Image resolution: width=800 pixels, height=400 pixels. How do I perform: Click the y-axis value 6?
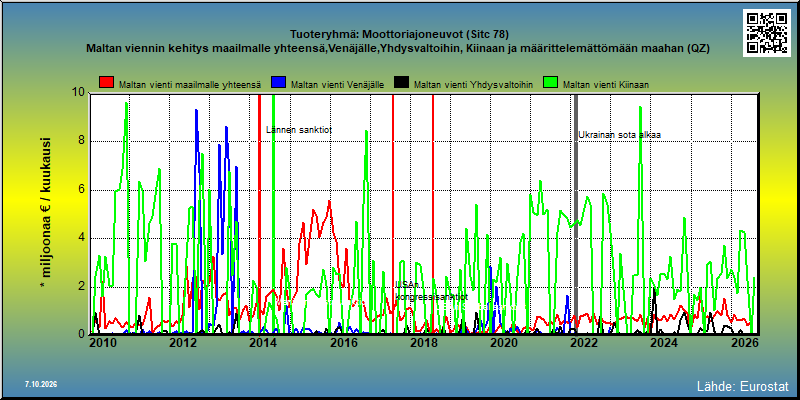pyautogui.click(x=82, y=190)
